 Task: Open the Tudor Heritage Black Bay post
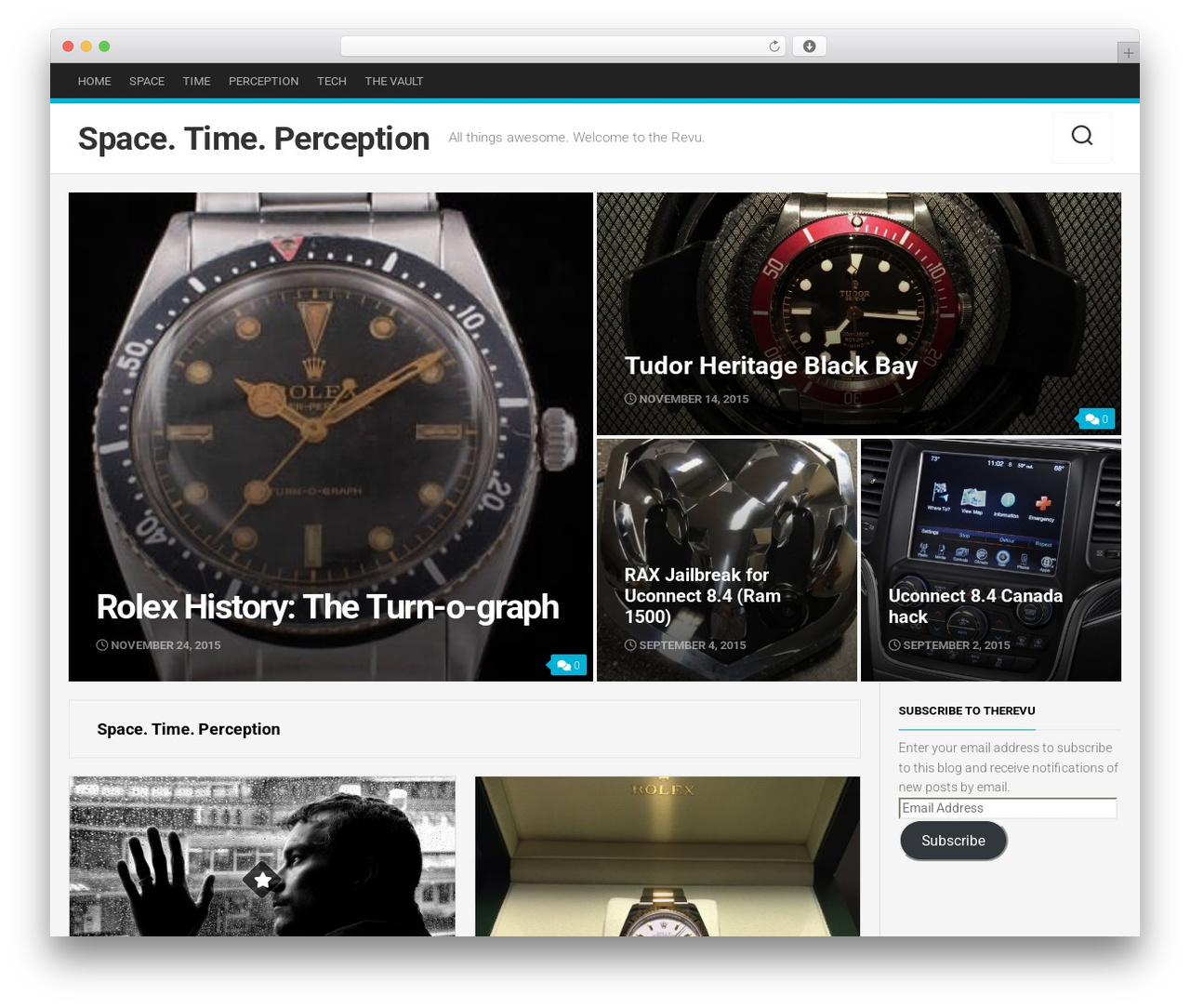tap(771, 365)
